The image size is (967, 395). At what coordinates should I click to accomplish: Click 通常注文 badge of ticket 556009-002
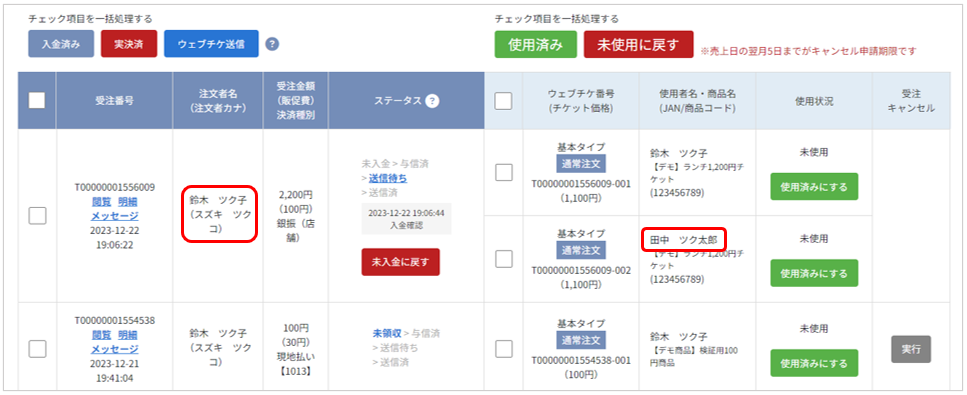(x=581, y=250)
